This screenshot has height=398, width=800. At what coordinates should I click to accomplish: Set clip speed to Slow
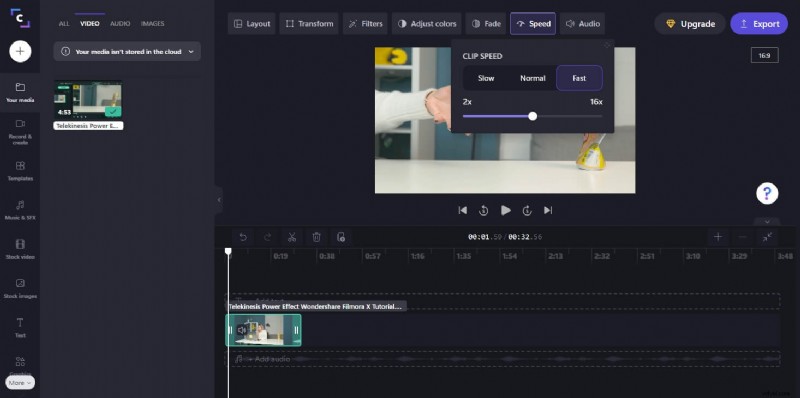pos(486,78)
